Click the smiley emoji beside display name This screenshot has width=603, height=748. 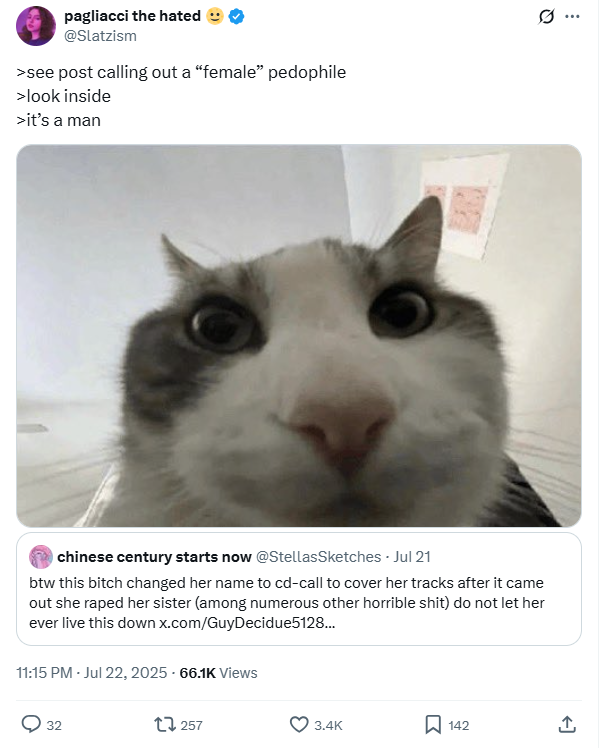pos(215,16)
